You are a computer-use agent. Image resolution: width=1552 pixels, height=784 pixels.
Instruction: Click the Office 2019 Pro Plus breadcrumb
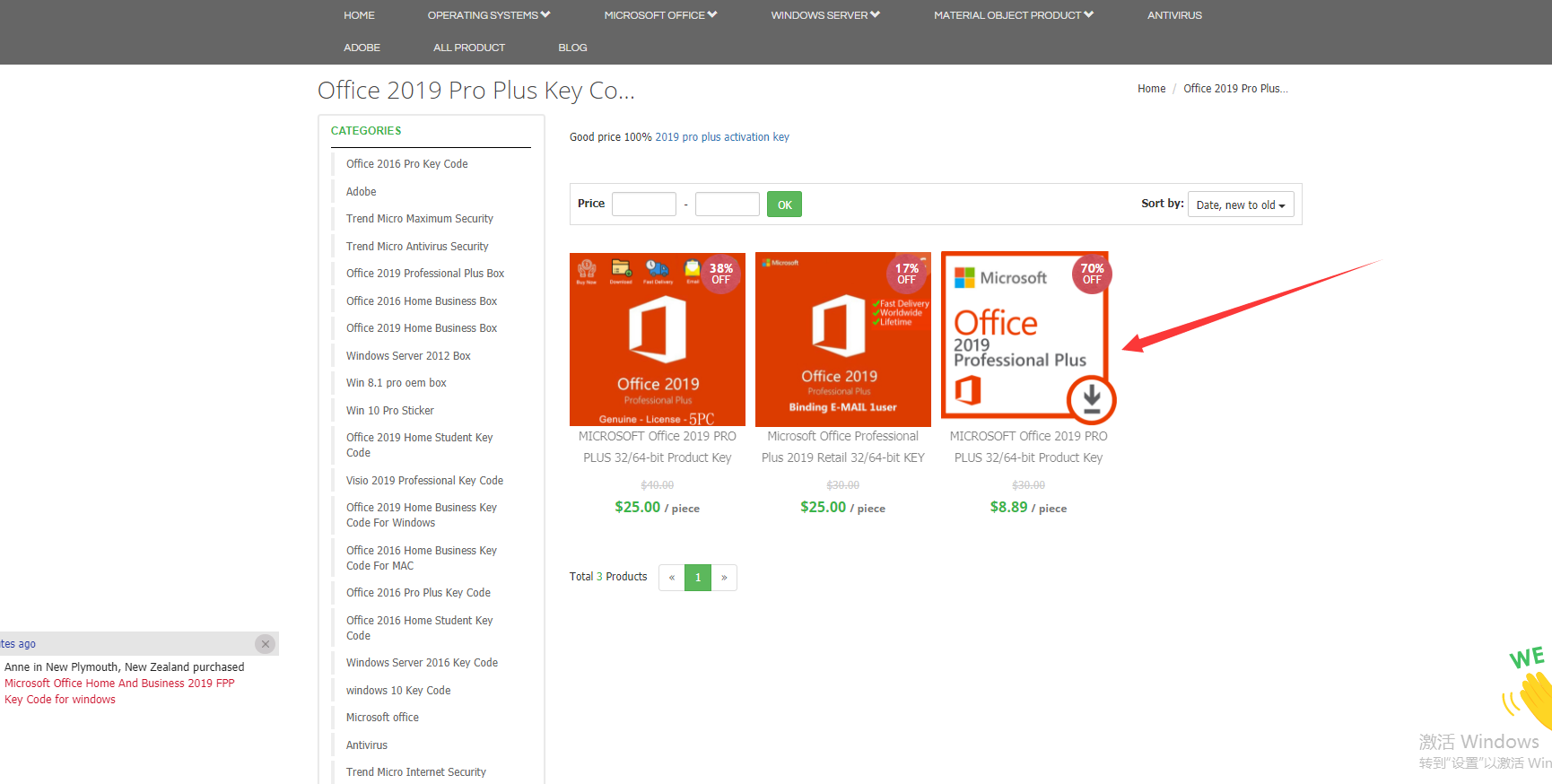(x=1235, y=89)
